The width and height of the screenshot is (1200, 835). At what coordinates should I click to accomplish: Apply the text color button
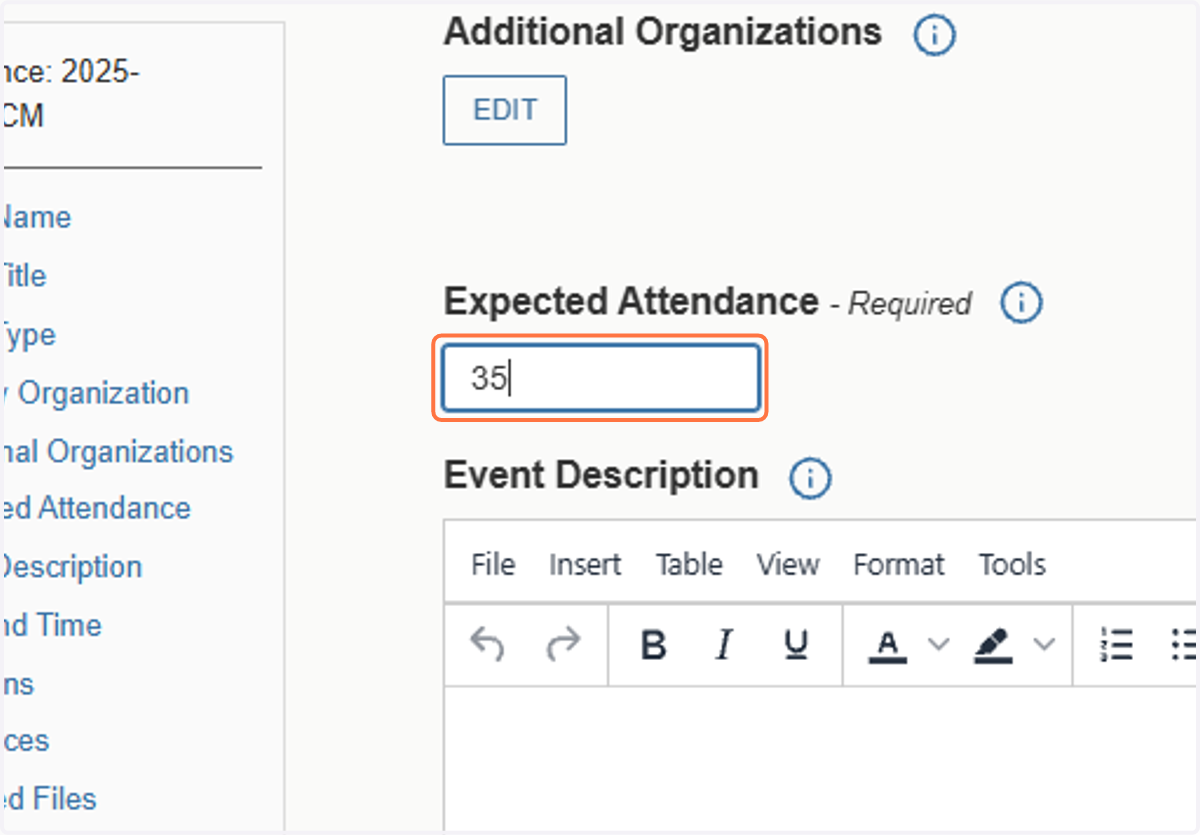coord(887,645)
